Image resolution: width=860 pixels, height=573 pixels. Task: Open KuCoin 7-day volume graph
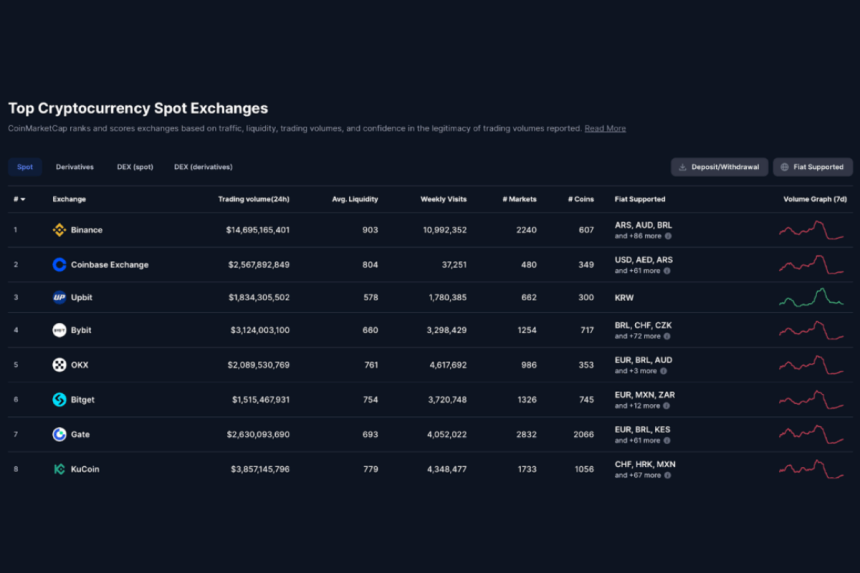[x=811, y=469]
